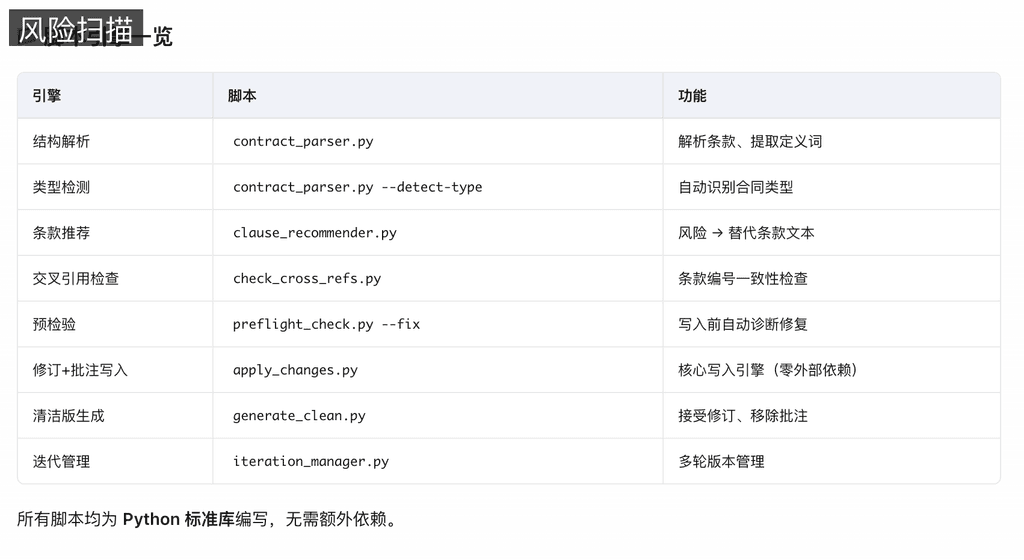This screenshot has height=560, width=1024.
Task: Select the 修订+批注写入 engine cell
Action: pyautogui.click(x=80, y=370)
